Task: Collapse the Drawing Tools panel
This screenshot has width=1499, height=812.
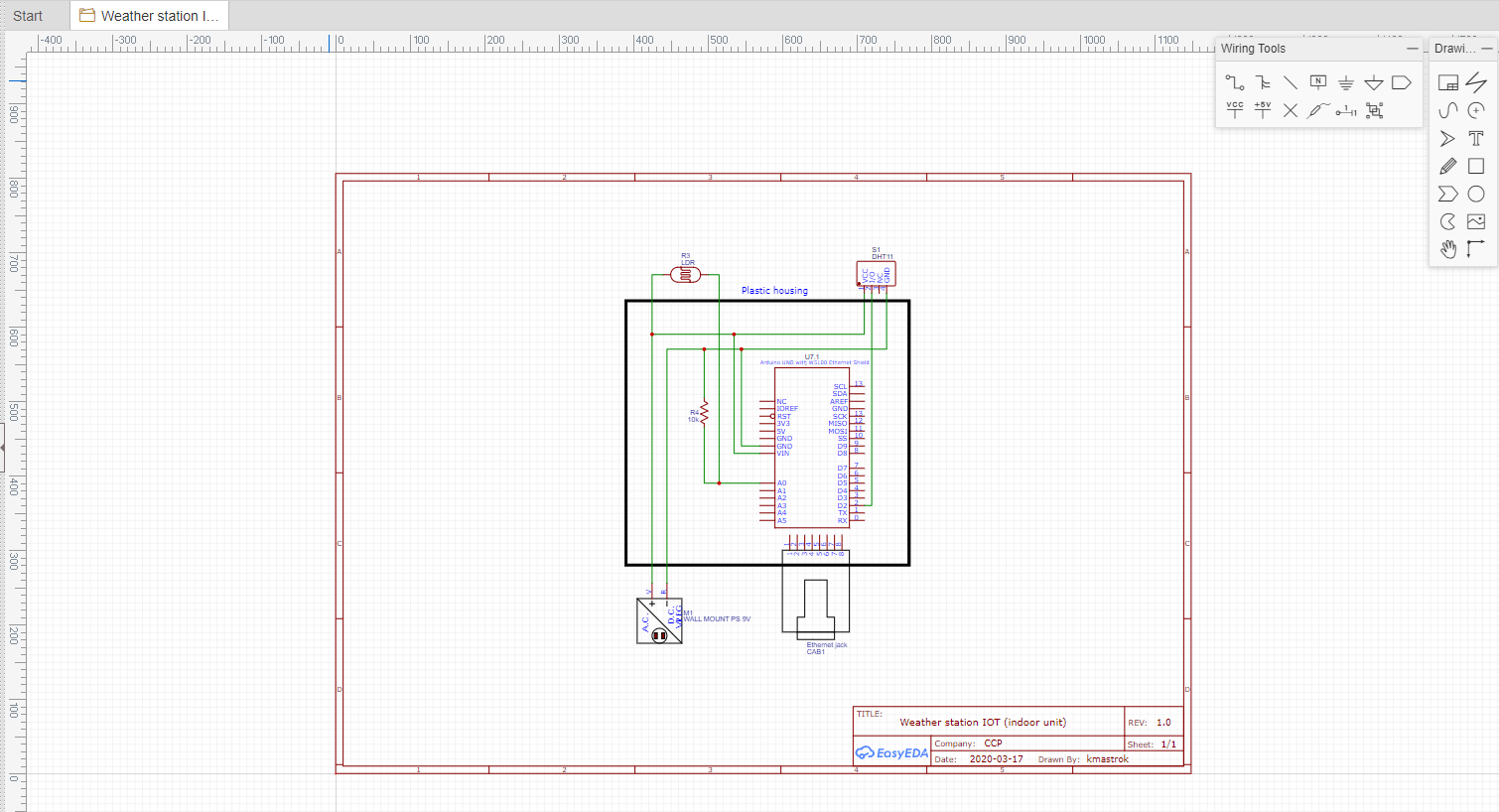Action: [x=1487, y=49]
